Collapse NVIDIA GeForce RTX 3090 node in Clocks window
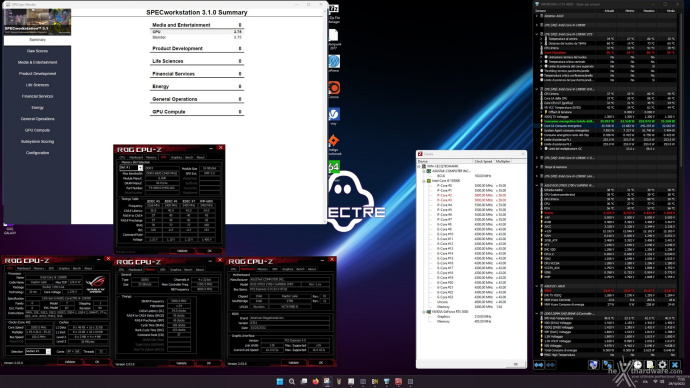This screenshot has height=388, width=690. click(x=424, y=312)
